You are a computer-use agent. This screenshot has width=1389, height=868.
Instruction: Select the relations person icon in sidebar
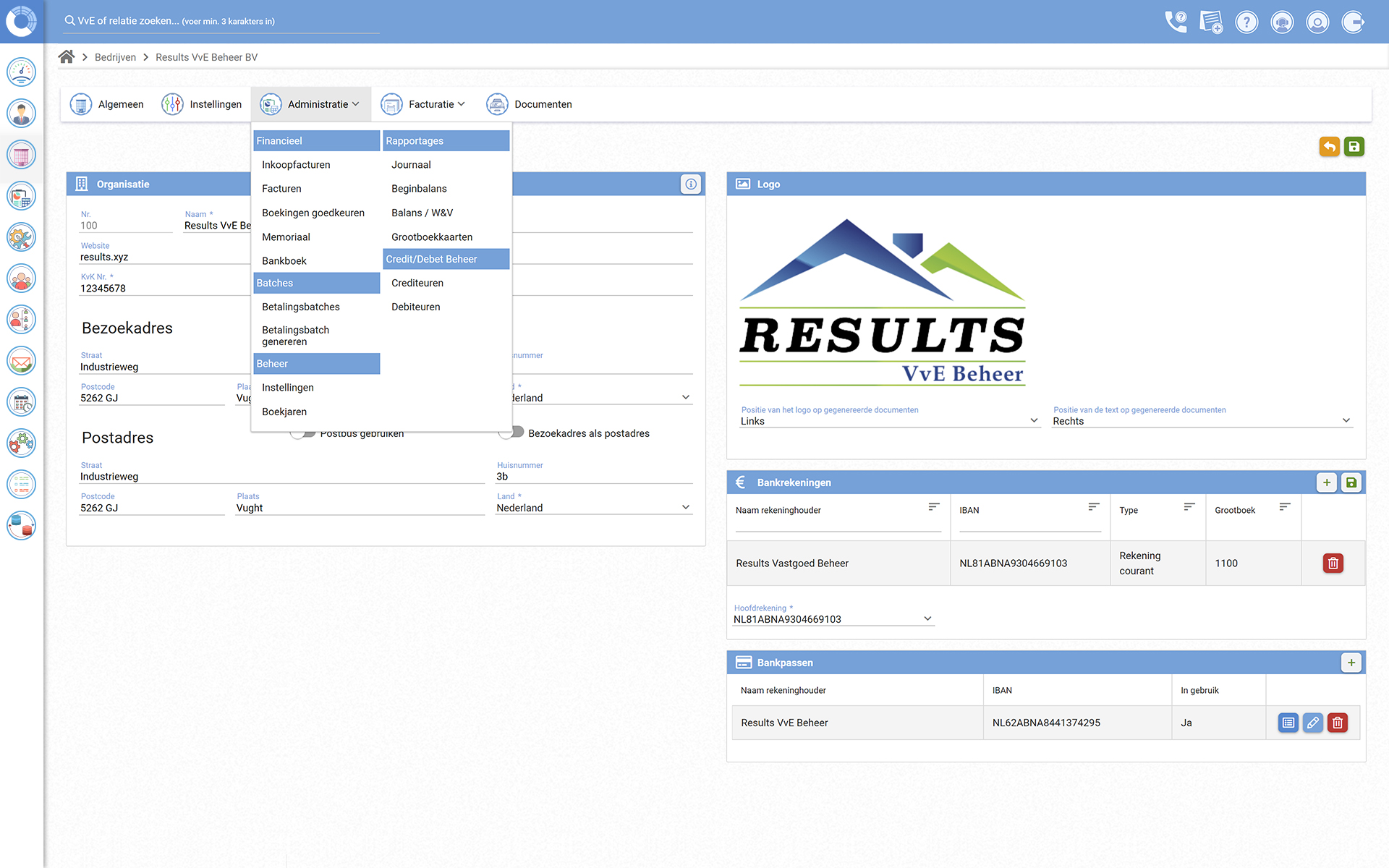tap(21, 113)
